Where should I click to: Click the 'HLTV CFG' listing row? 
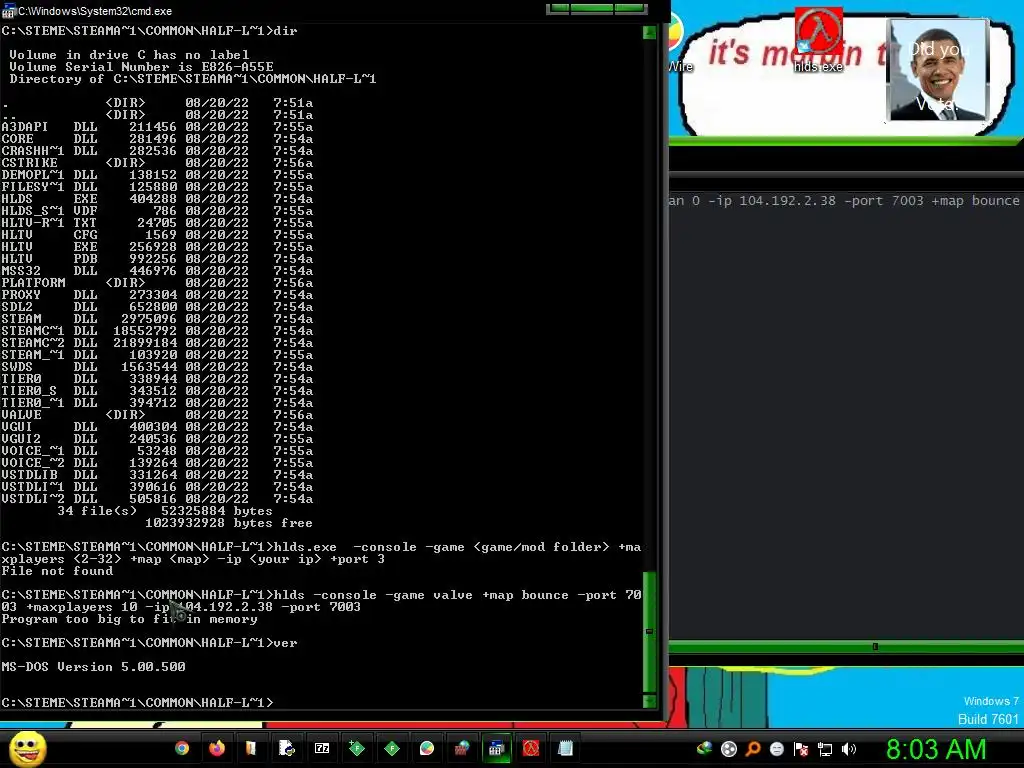click(157, 234)
